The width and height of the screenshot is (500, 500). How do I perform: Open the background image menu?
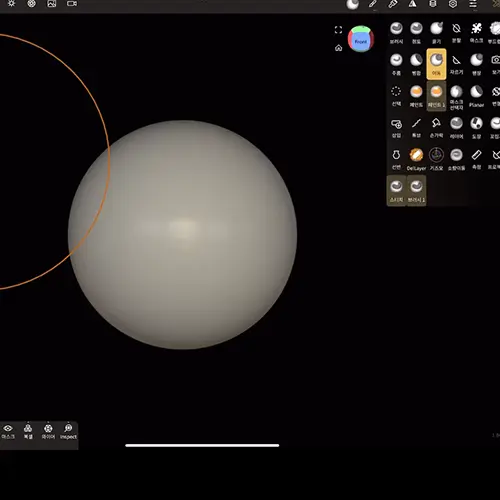point(51,4)
